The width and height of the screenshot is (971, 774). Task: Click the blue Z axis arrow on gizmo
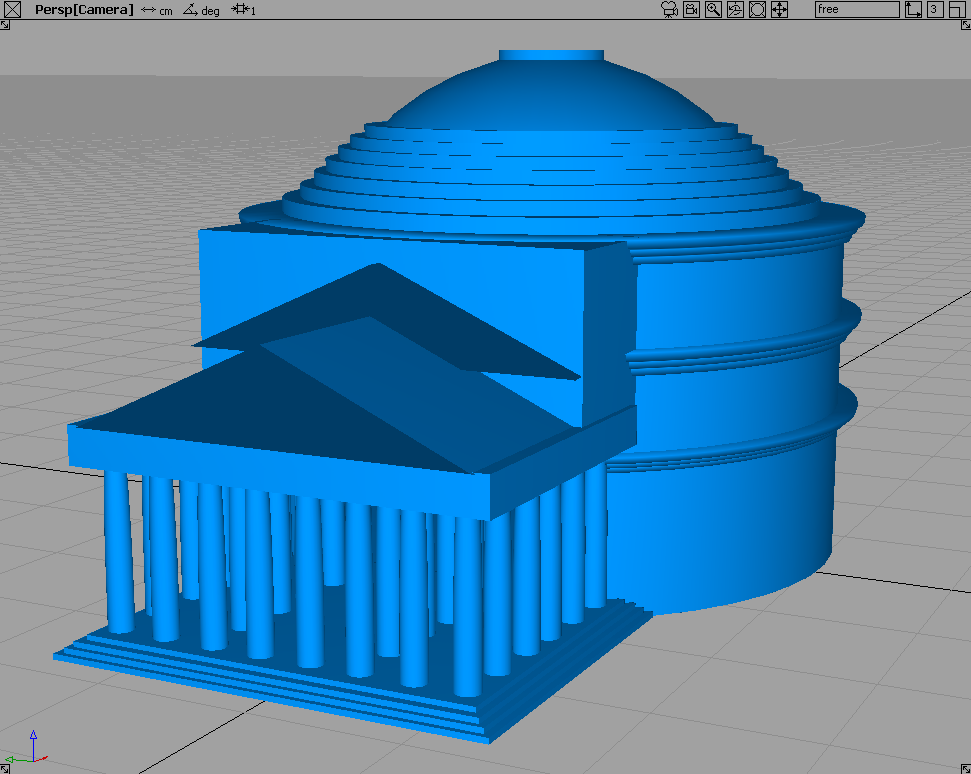point(34,737)
